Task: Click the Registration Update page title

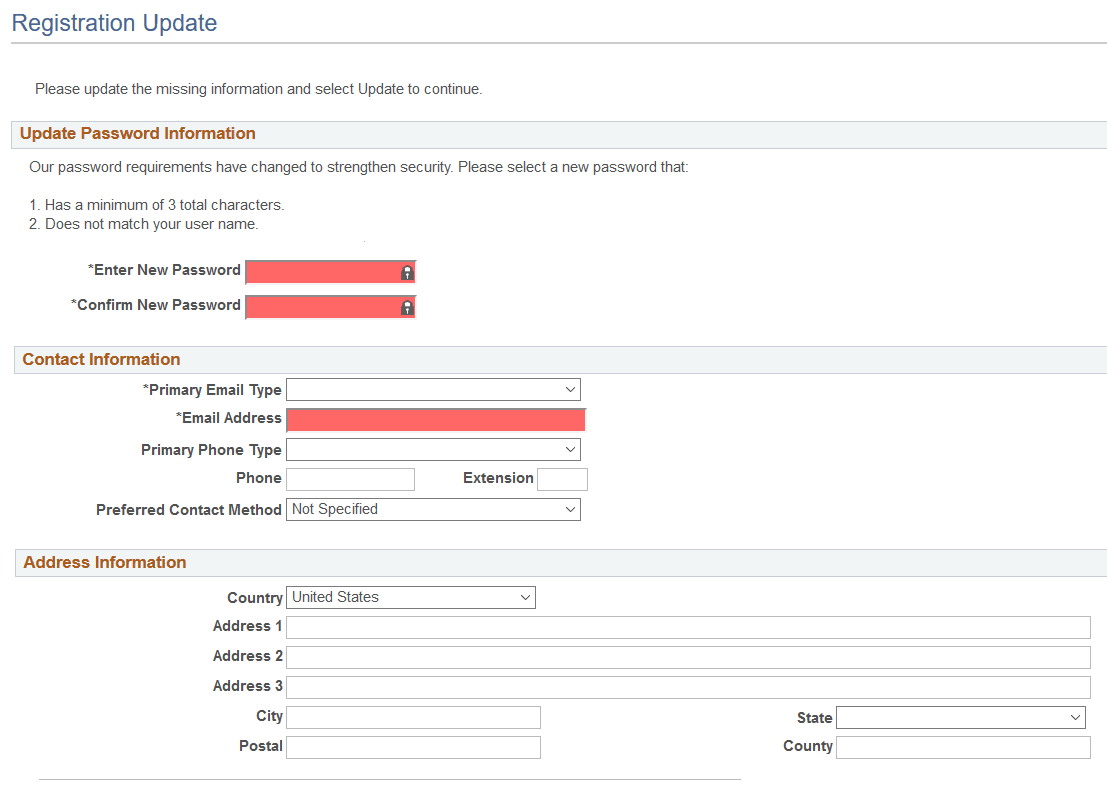Action: coord(114,22)
